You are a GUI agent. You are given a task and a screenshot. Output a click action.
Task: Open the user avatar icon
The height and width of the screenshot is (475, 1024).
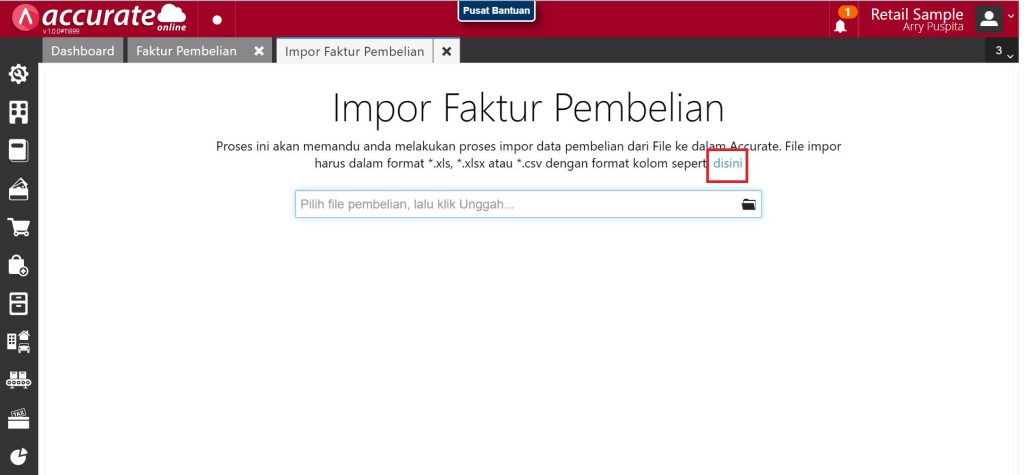989,19
